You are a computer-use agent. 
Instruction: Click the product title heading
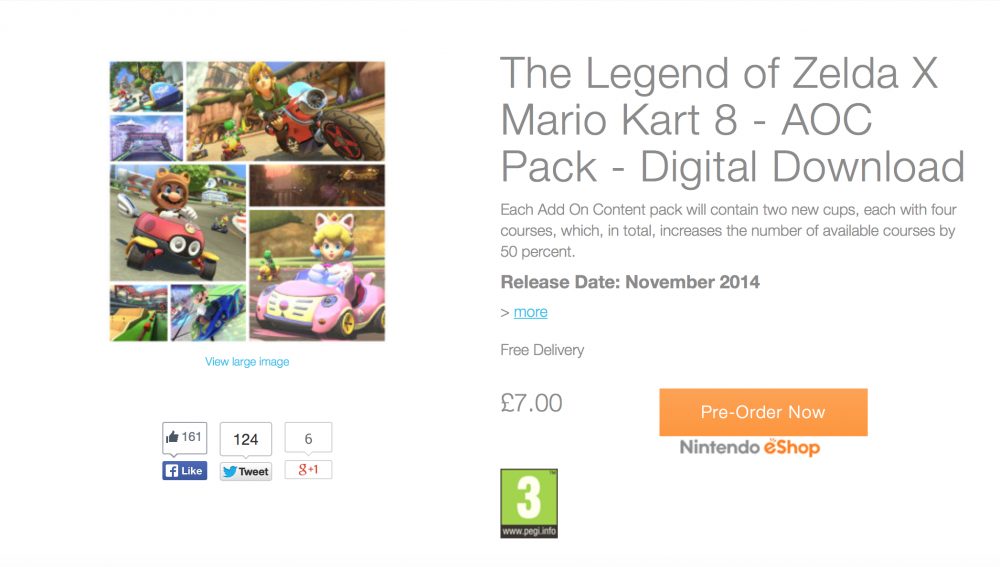click(732, 120)
